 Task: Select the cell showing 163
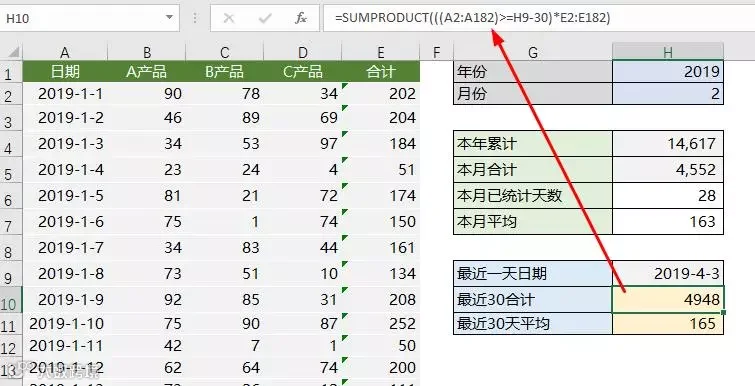[x=668, y=221]
